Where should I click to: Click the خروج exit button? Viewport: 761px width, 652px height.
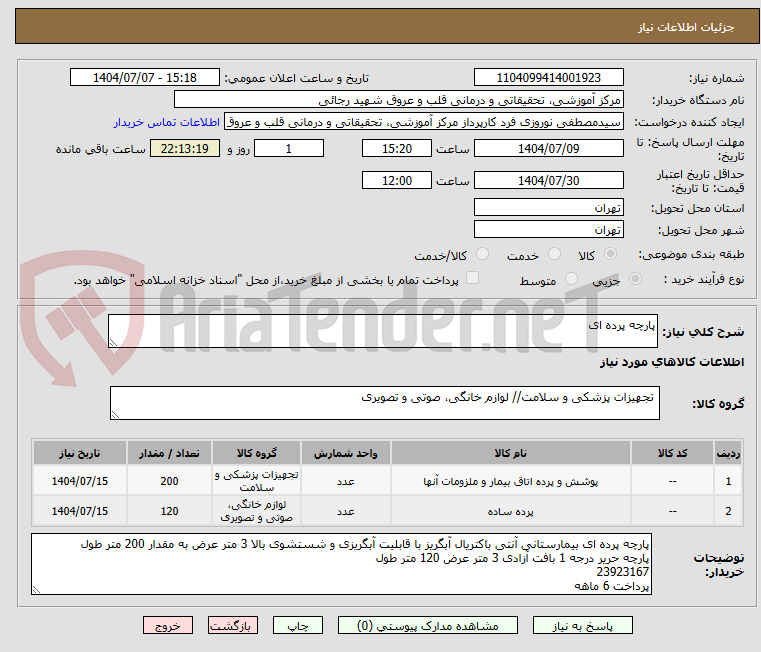coord(167,625)
